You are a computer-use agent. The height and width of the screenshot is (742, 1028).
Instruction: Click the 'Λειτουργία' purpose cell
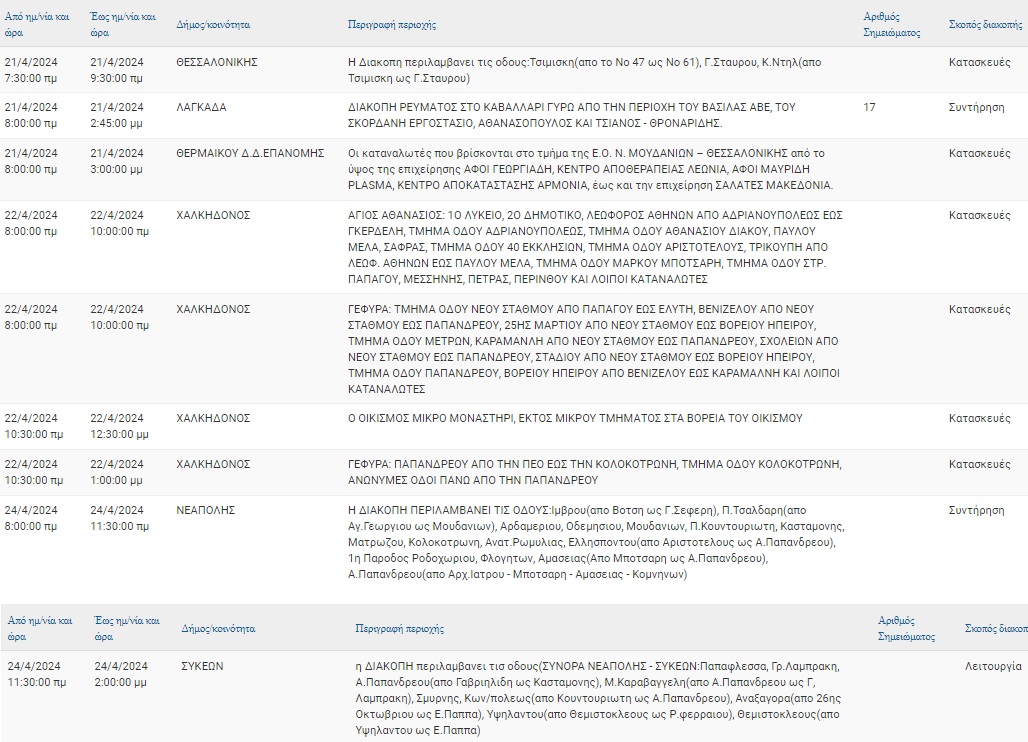coord(993,665)
